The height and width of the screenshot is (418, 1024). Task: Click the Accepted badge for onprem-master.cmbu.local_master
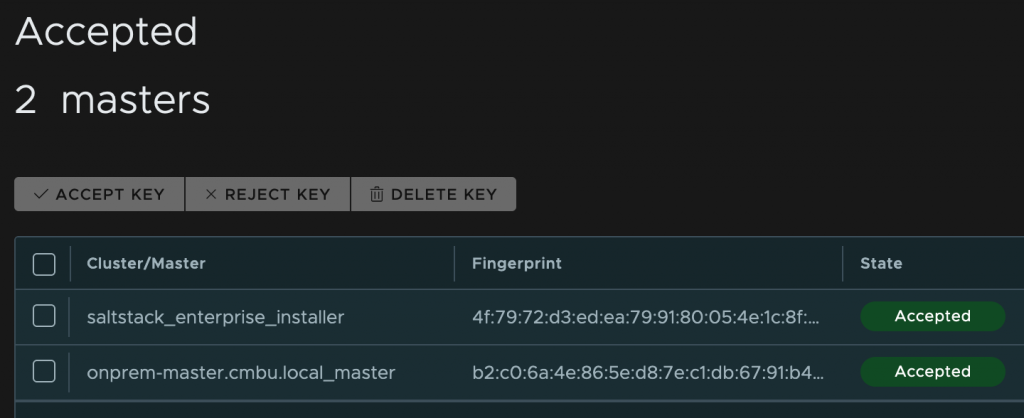[x=932, y=372]
